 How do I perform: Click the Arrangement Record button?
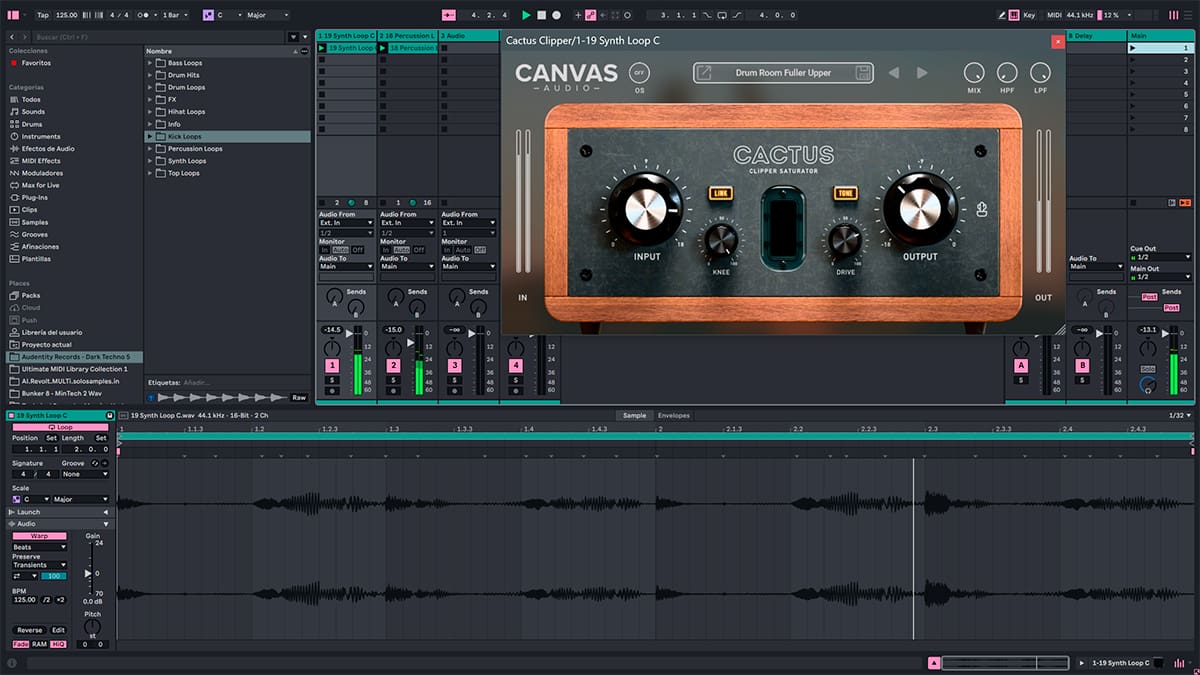pos(556,15)
